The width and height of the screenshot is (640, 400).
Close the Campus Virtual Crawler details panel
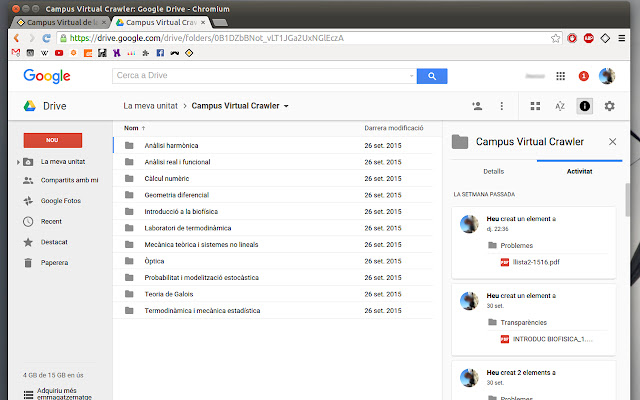pos(612,142)
